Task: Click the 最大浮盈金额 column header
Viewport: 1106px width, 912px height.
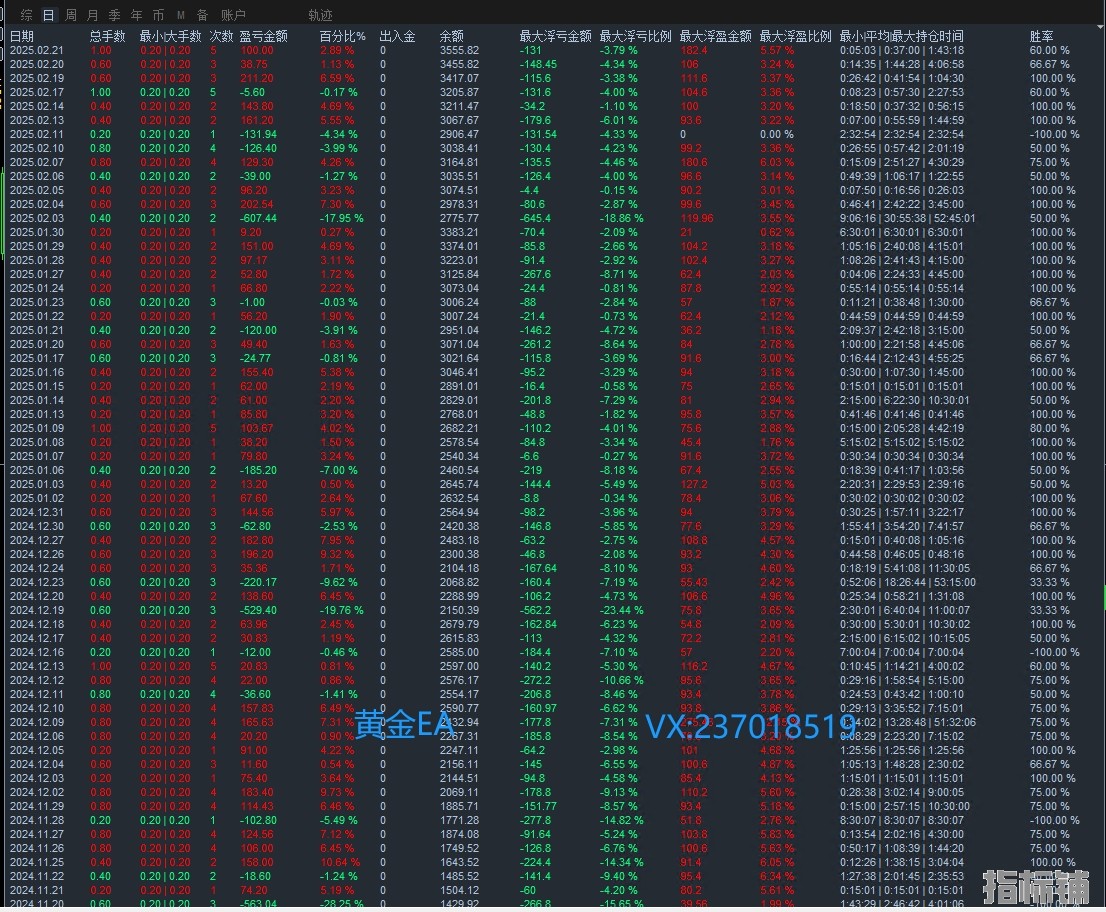Action: pyautogui.click(x=715, y=36)
